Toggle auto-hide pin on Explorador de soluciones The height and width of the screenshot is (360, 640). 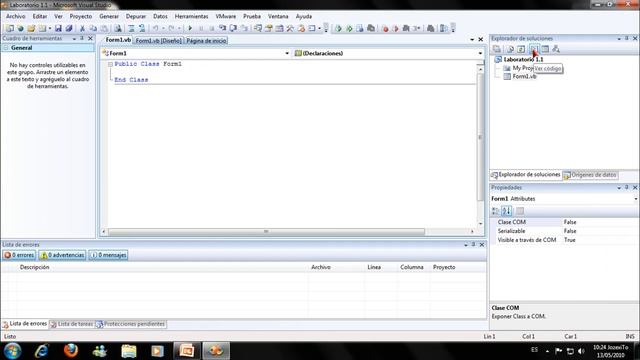point(627,38)
